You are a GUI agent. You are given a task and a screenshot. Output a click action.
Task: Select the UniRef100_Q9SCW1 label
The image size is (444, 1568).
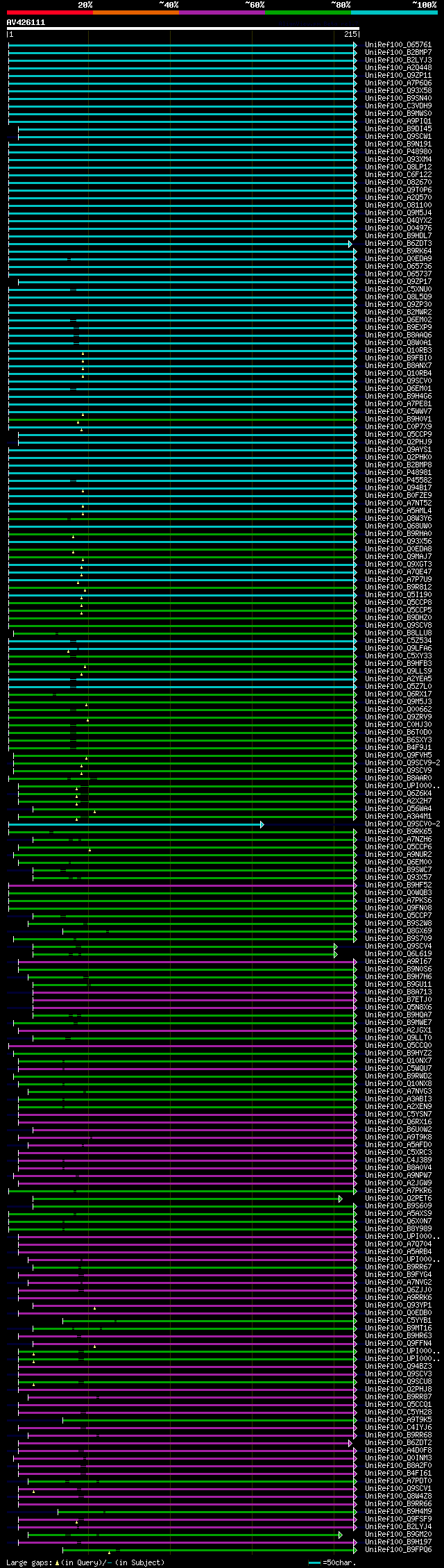(x=398, y=136)
